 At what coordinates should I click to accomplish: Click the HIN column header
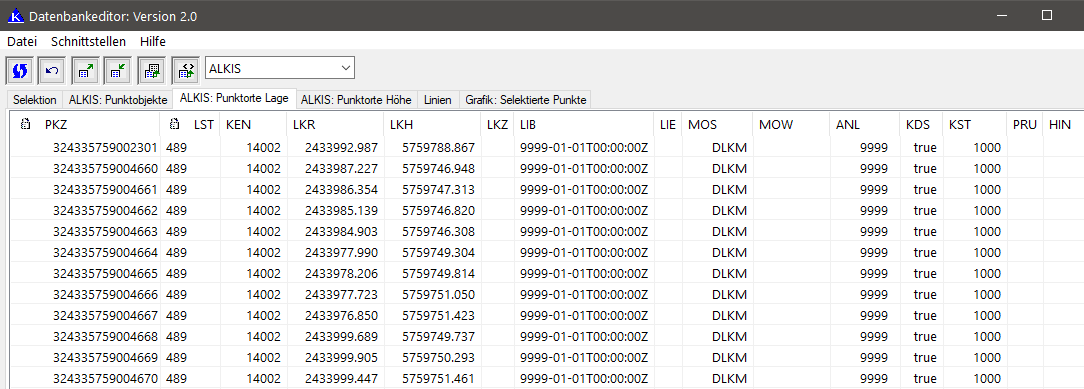1060,125
